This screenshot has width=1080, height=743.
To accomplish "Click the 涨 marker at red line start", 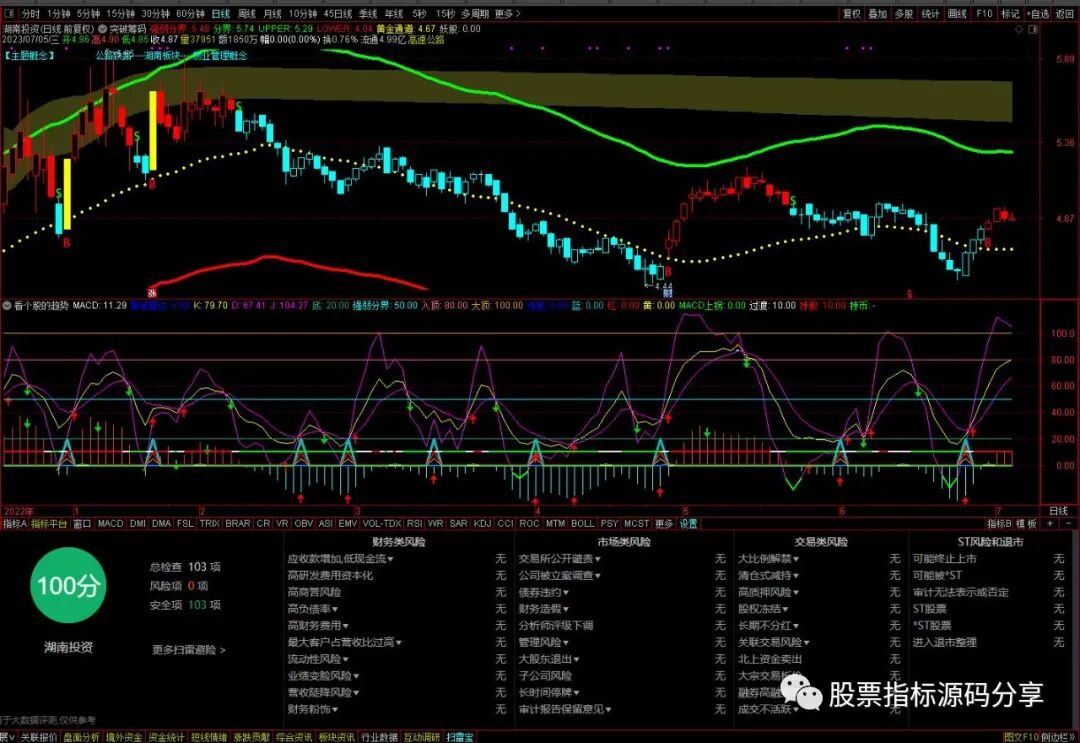I will coord(151,293).
